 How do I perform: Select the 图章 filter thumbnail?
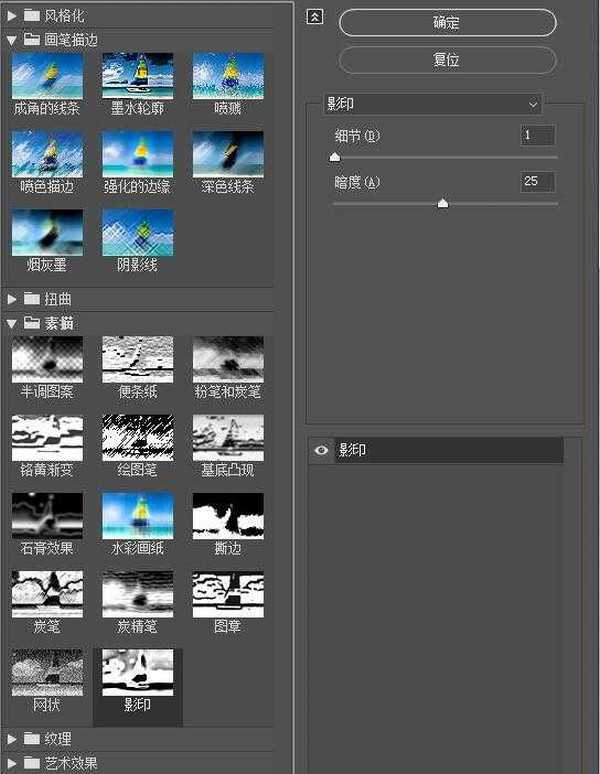[228, 594]
